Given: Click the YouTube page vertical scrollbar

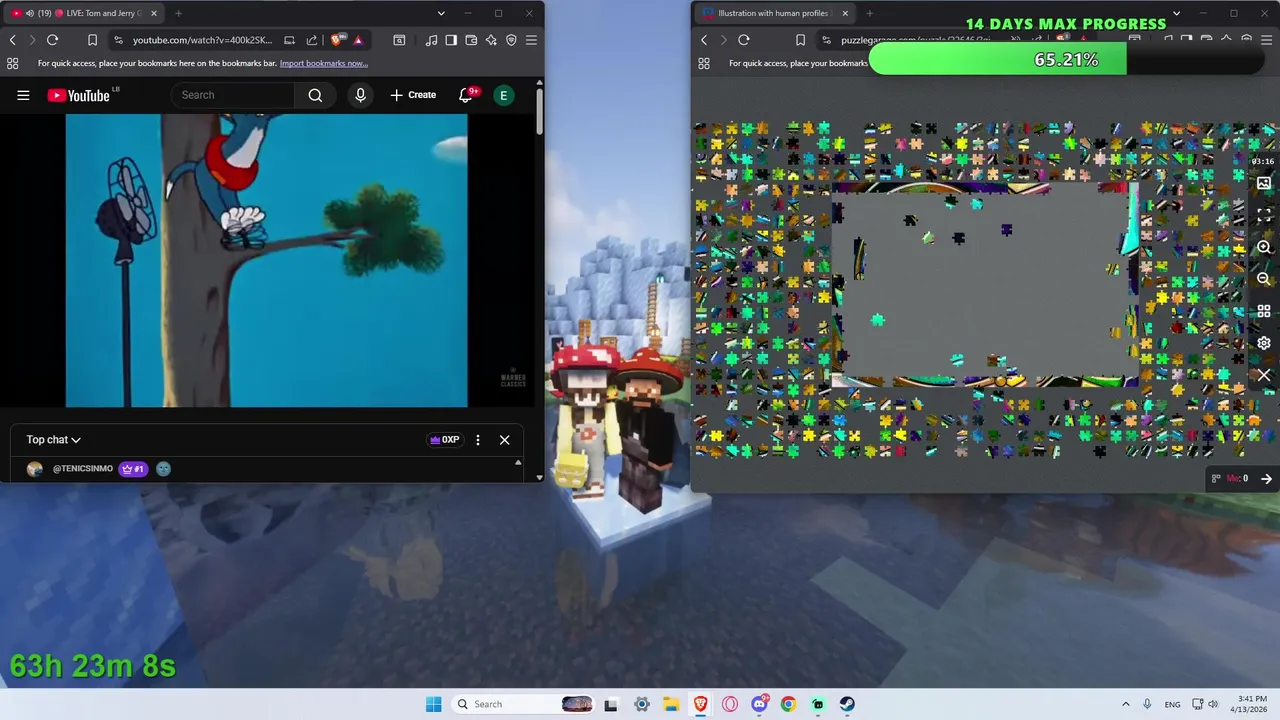Looking at the screenshot, I should pyautogui.click(x=539, y=113).
